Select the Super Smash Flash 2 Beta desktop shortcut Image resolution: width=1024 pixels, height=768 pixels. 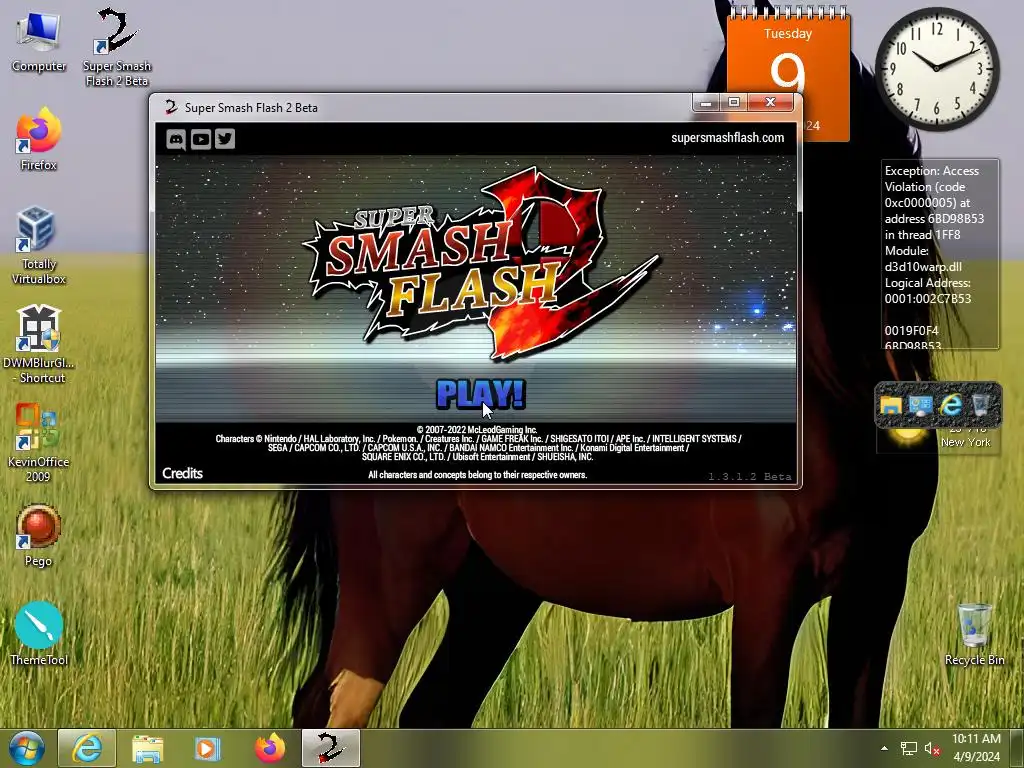pos(117,47)
